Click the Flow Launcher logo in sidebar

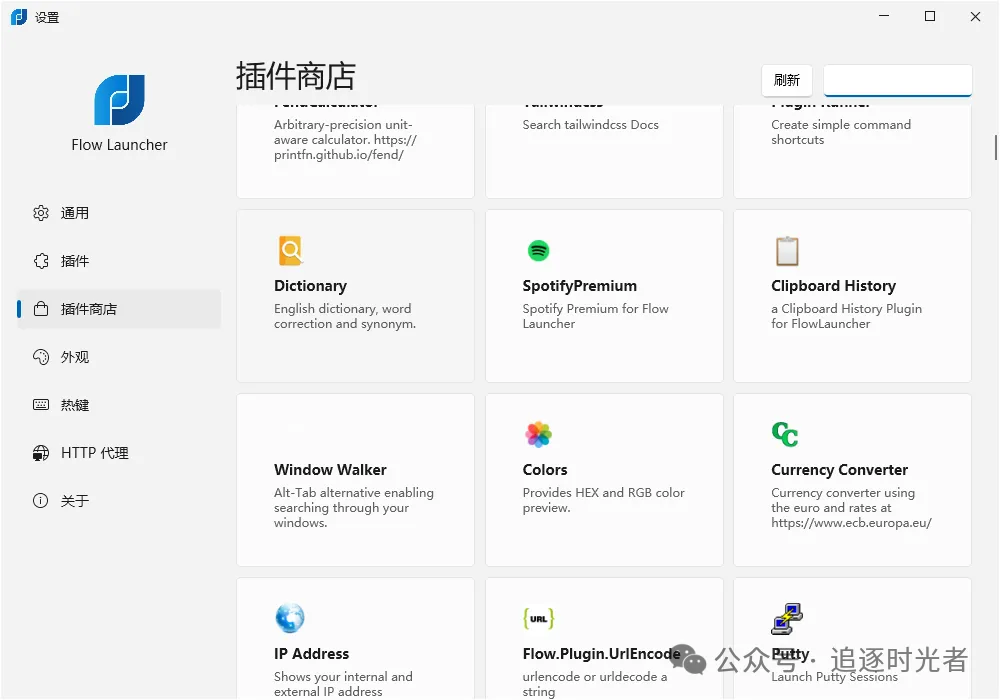coord(120,100)
